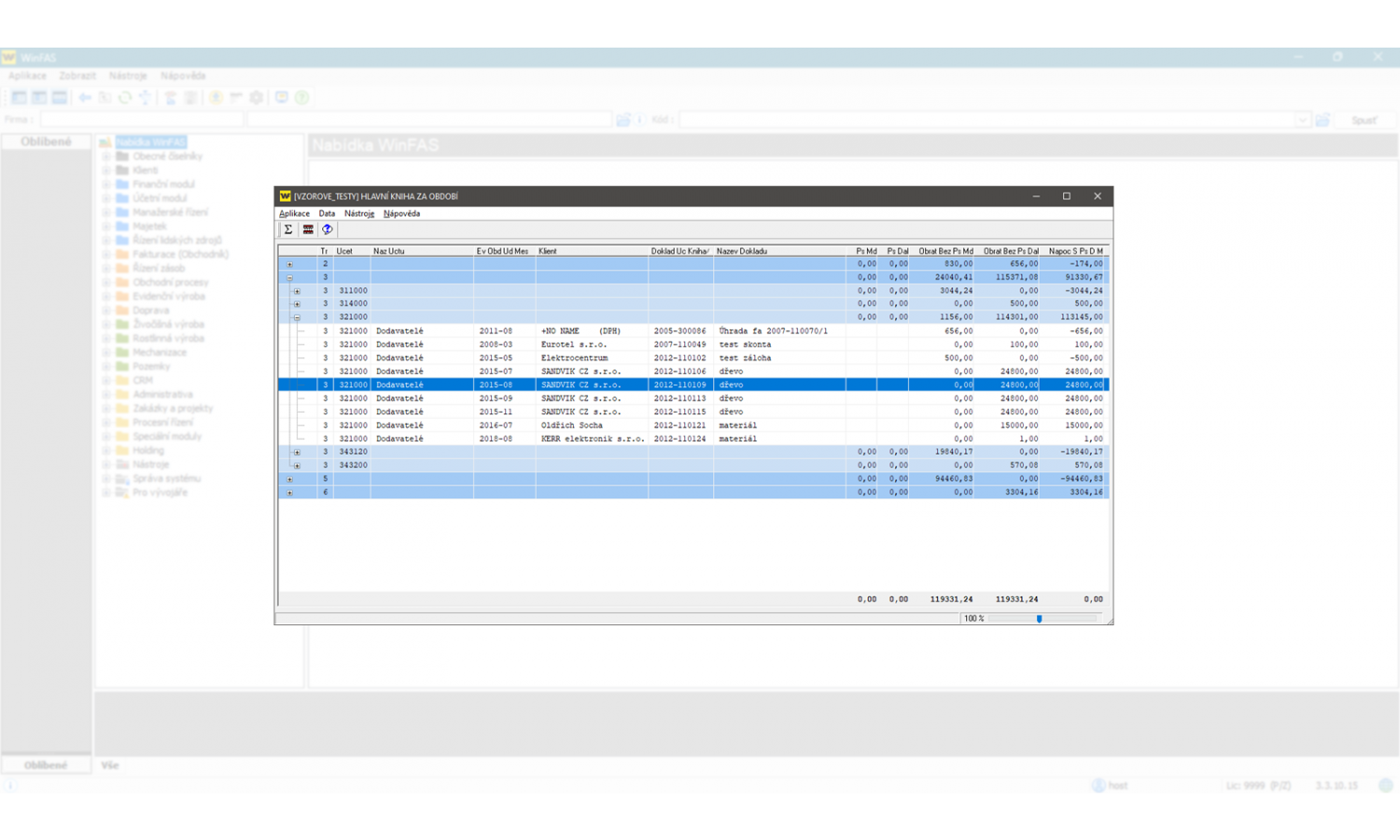Click the Kód input field
Image resolution: width=1400 pixels, height=840 pixels.
988,119
